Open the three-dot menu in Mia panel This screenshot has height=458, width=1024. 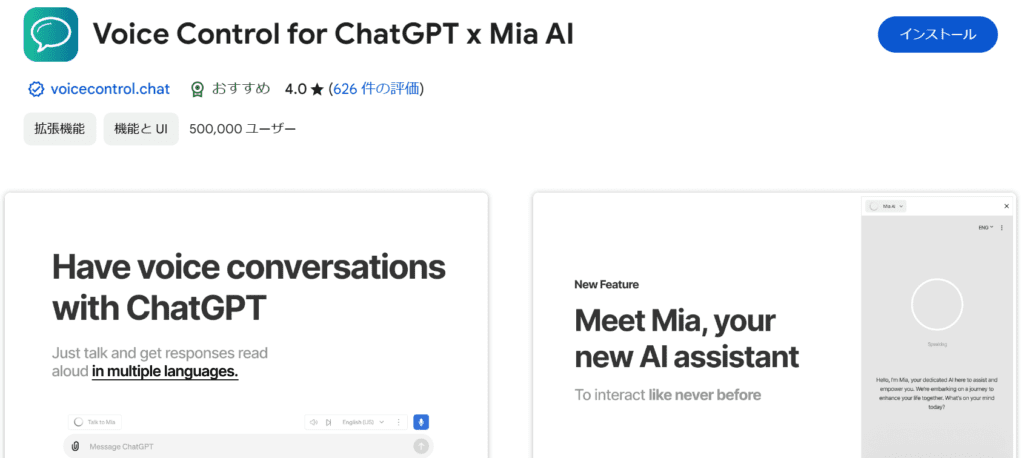point(1003,229)
